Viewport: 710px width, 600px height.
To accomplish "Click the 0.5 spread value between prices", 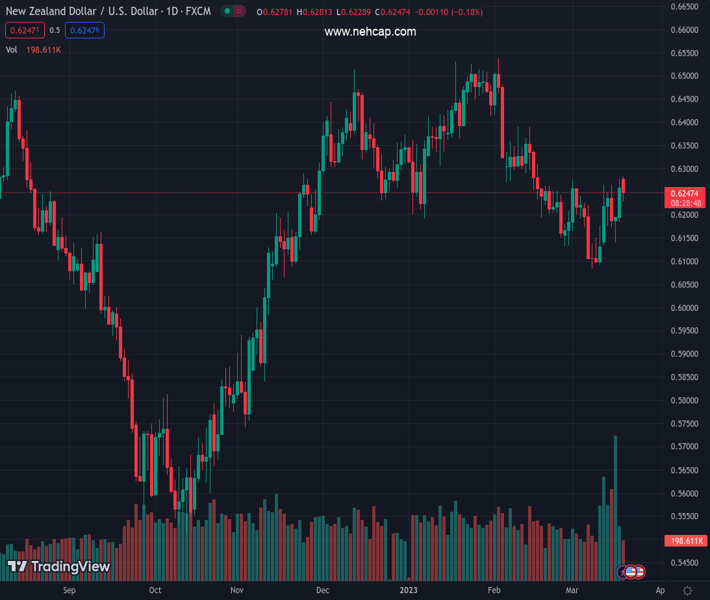I will coord(55,31).
